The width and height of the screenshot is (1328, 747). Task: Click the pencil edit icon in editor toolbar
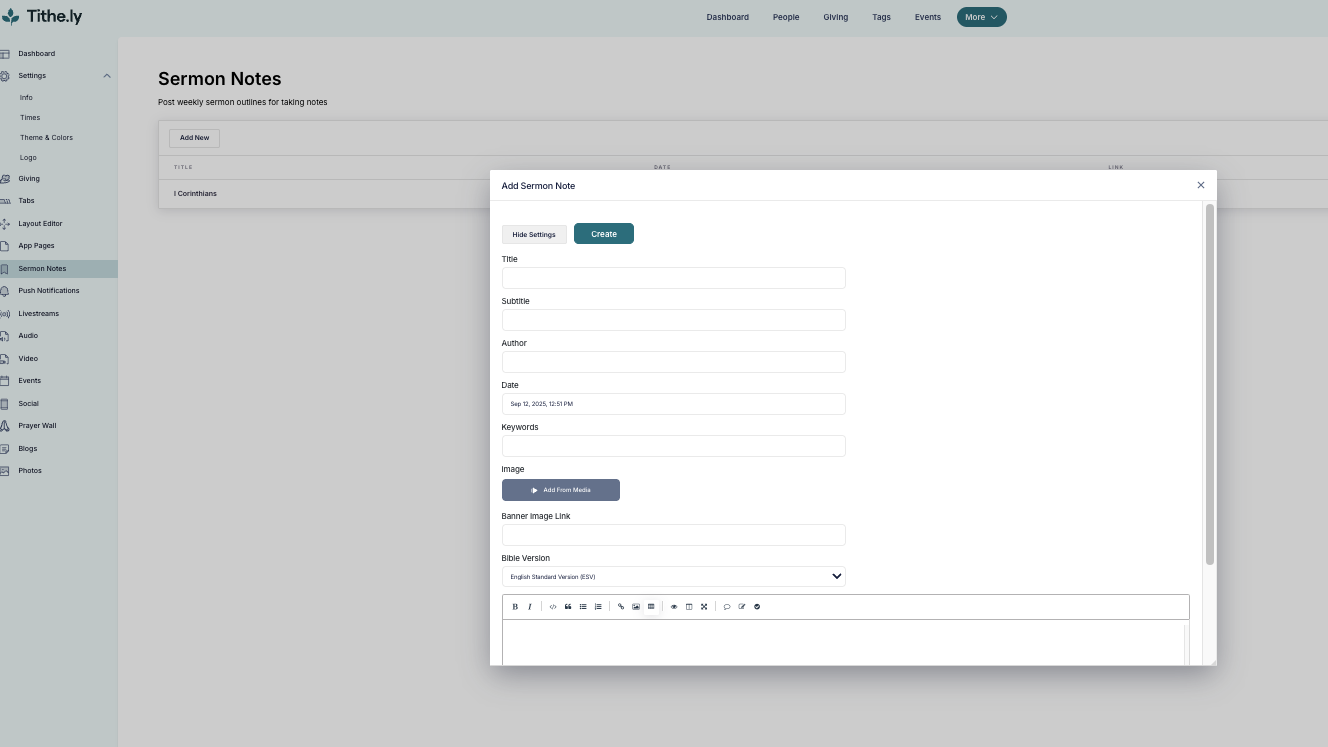tap(742, 607)
